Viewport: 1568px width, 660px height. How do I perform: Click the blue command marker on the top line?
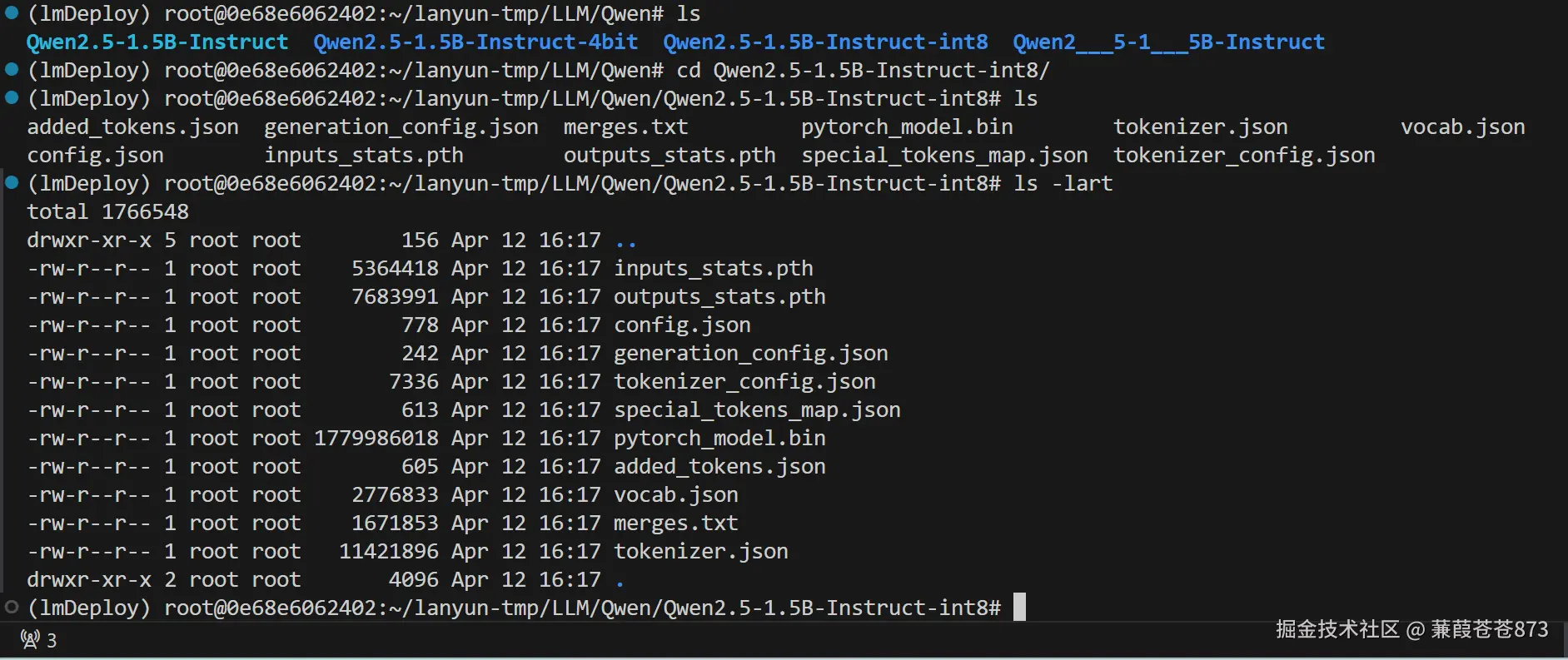(12, 12)
